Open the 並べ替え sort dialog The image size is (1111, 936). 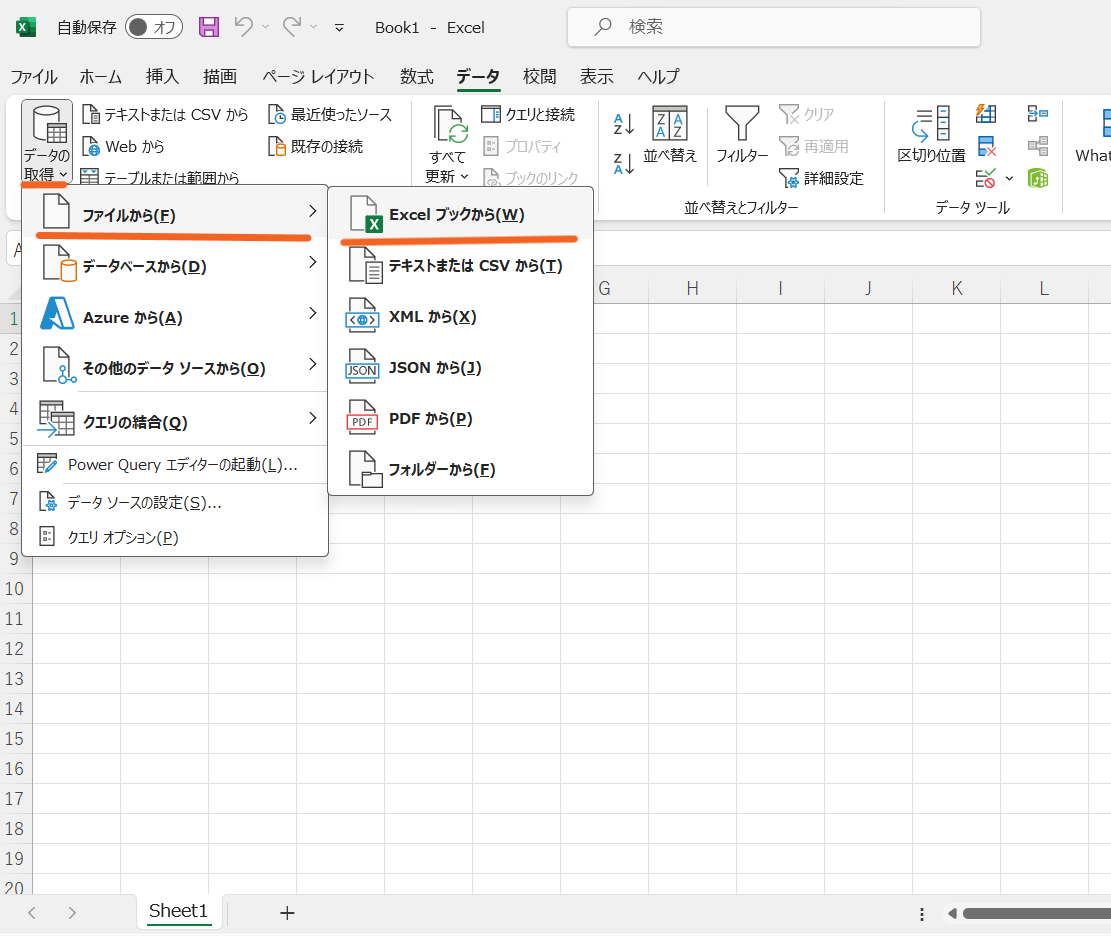click(670, 135)
